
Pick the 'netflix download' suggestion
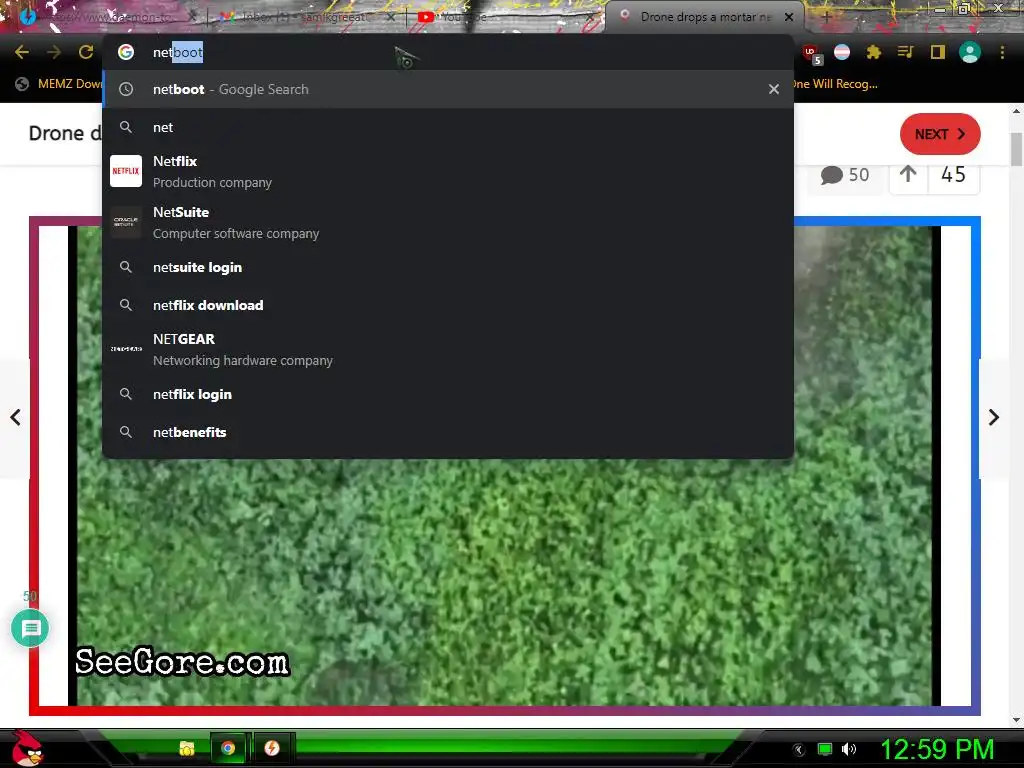[448, 305]
